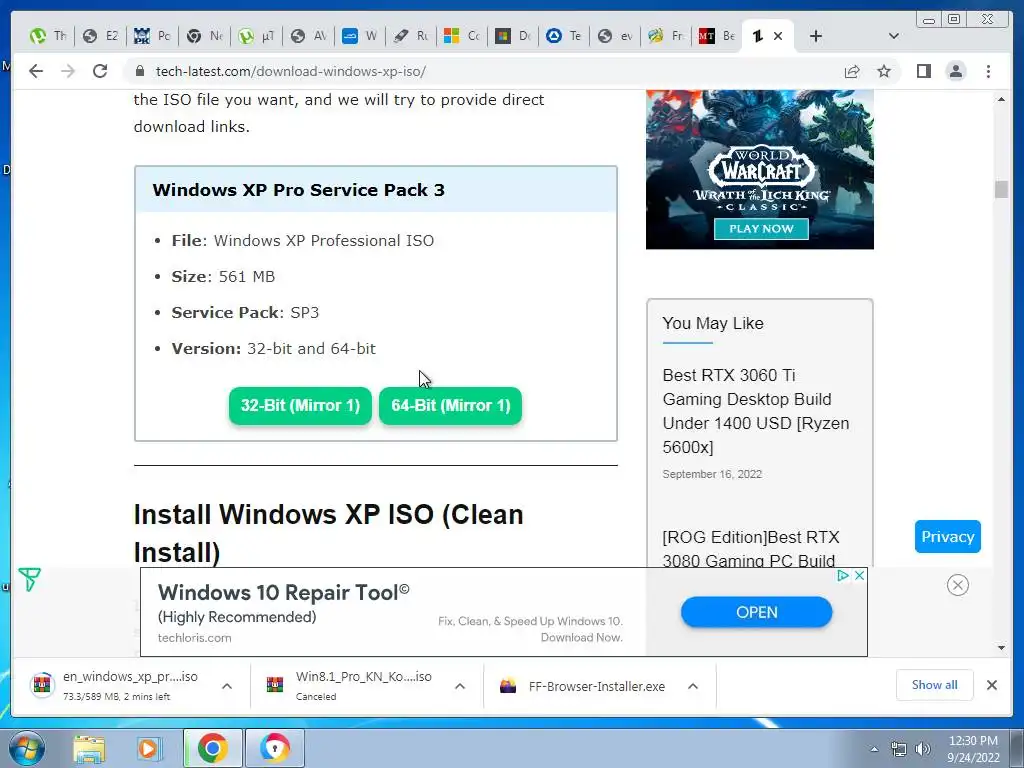Expand options for the Win8.1_Pro_KN download

coord(460,686)
